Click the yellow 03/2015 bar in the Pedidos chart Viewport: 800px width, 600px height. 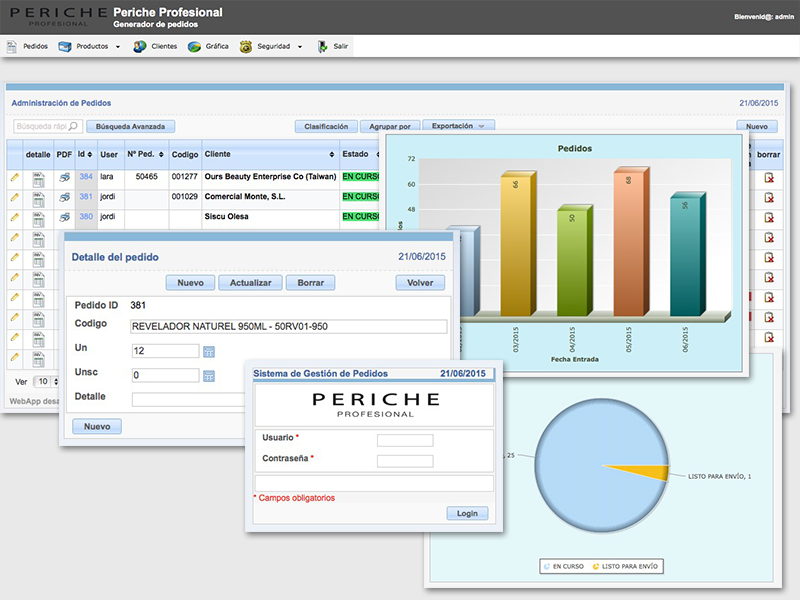coord(518,245)
